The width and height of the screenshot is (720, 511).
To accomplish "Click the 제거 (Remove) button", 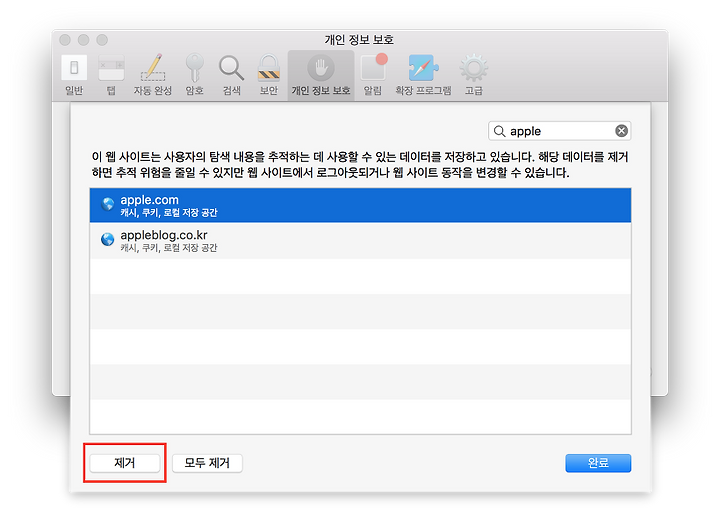I will [x=124, y=463].
